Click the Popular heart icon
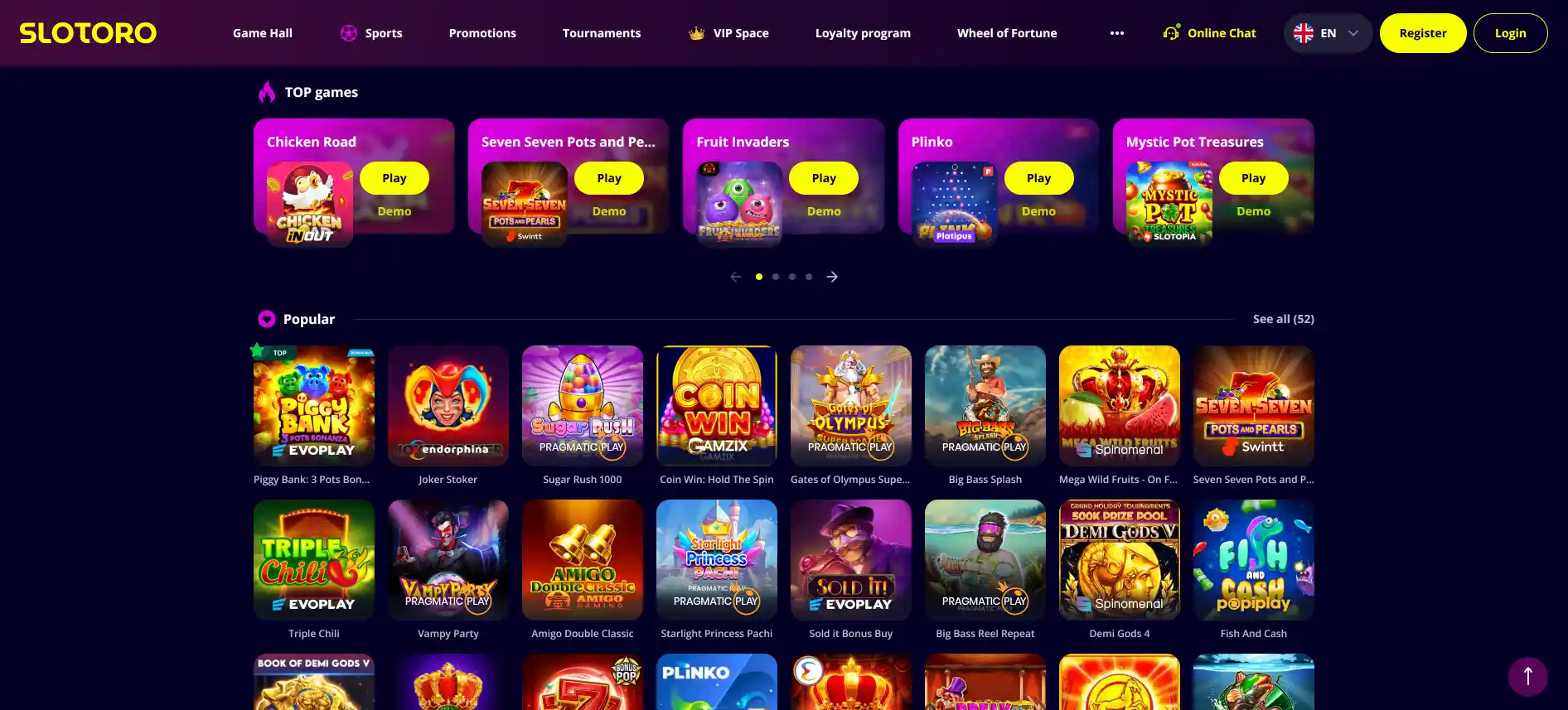Viewport: 1568px width, 710px height. click(266, 319)
